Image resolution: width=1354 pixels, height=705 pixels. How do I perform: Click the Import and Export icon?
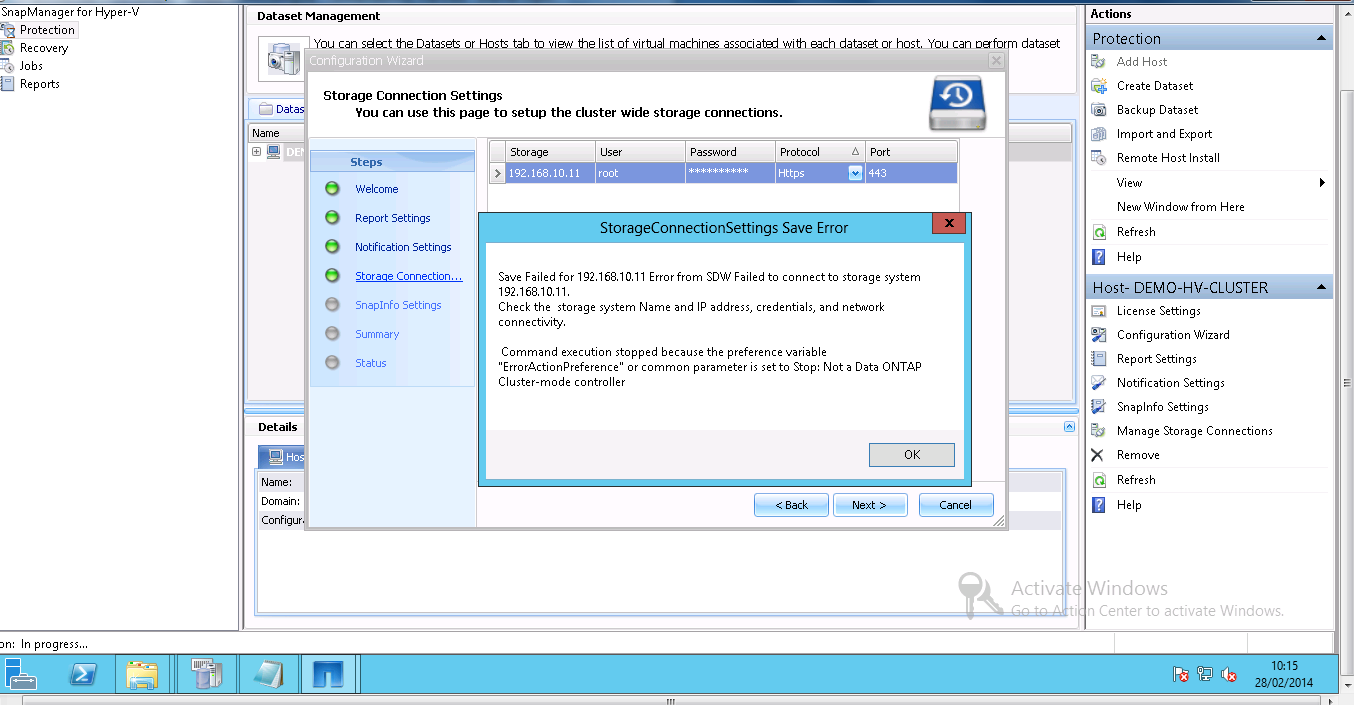1098,134
